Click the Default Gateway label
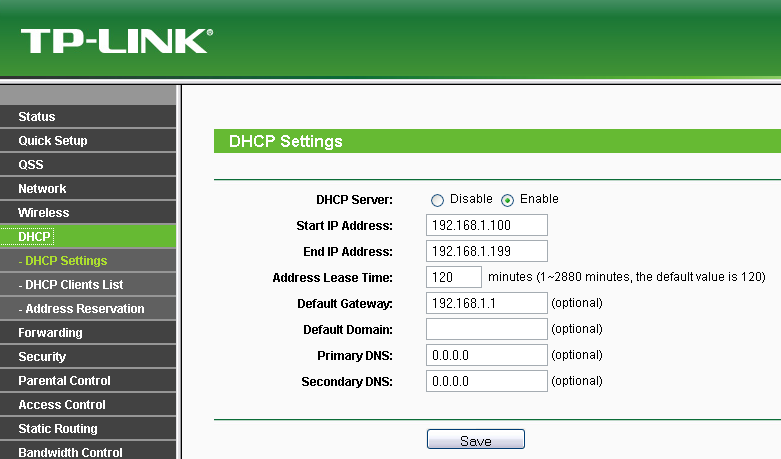Viewport: 781px width, 459px height. click(x=345, y=304)
